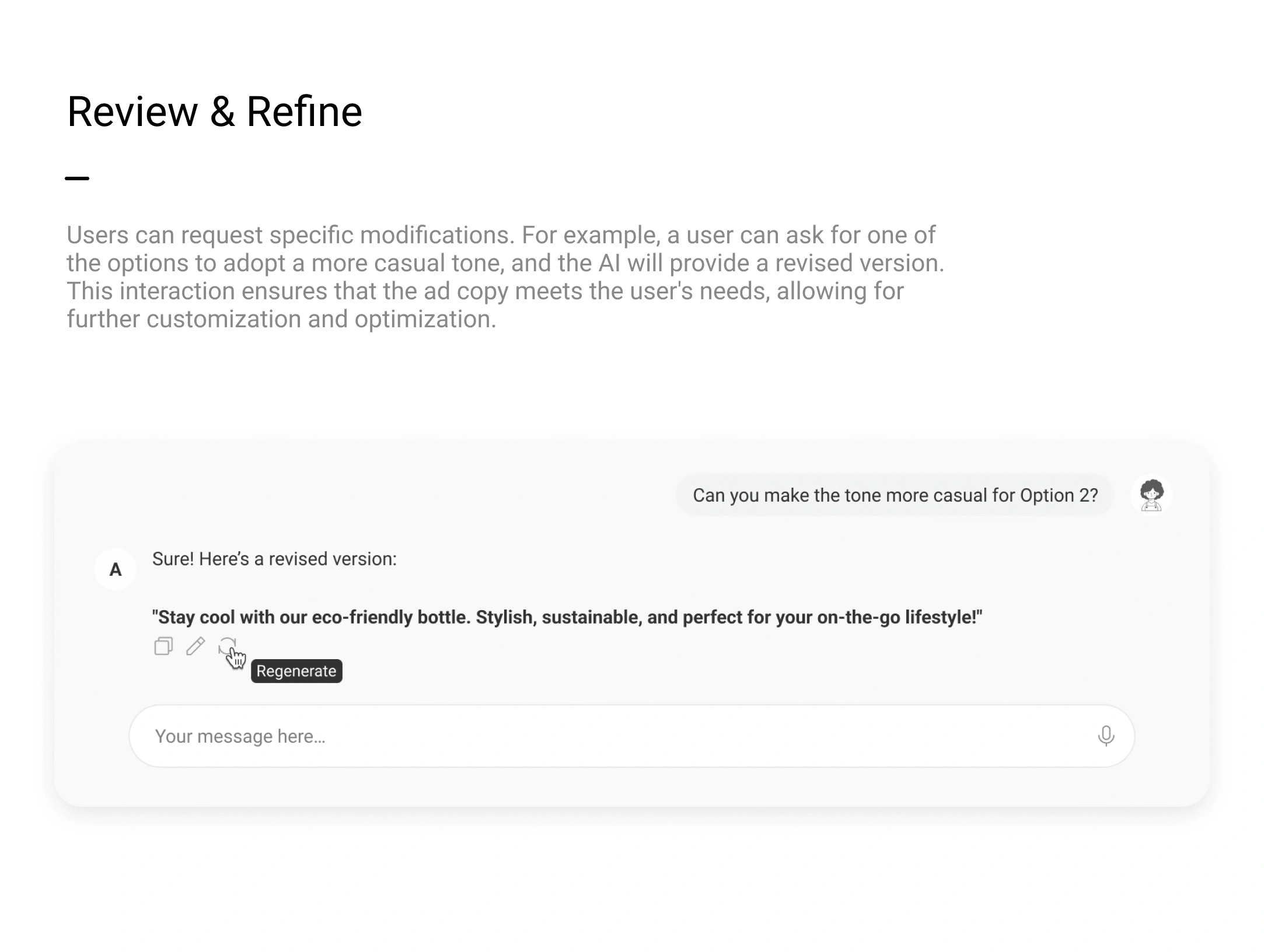Click 'further customization and optimization' line
Screen dimensions: 1264x952
tap(281, 319)
